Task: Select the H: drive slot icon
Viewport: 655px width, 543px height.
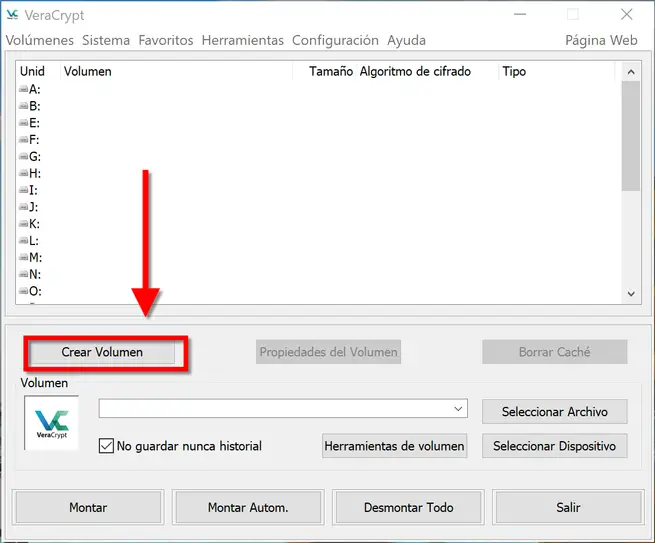Action: [23, 173]
